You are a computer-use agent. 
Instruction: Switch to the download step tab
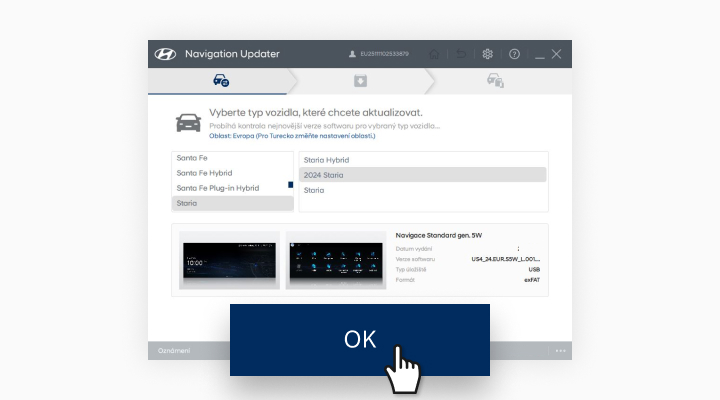360,80
